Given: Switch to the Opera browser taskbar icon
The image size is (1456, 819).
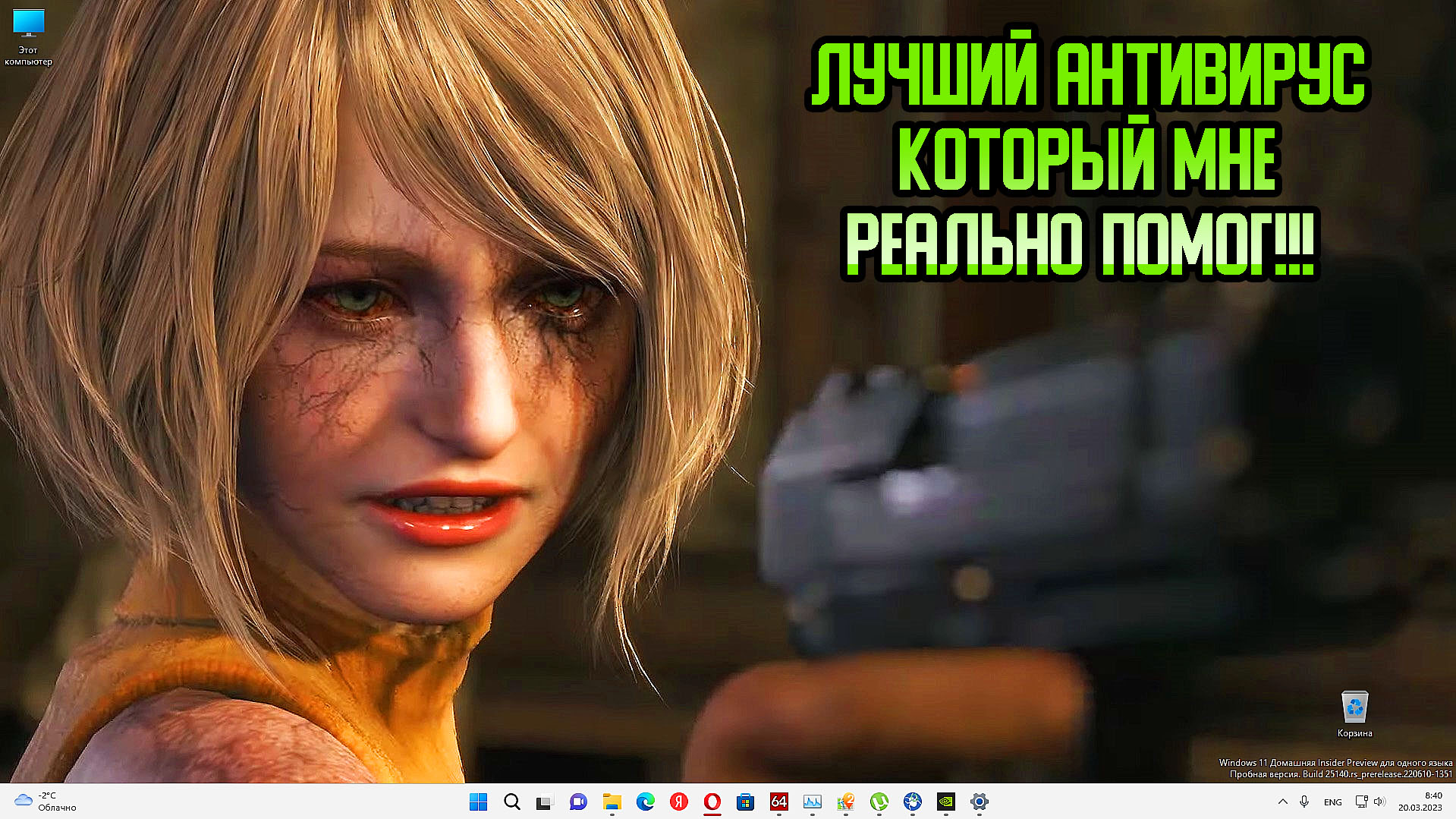Looking at the screenshot, I should click(712, 802).
